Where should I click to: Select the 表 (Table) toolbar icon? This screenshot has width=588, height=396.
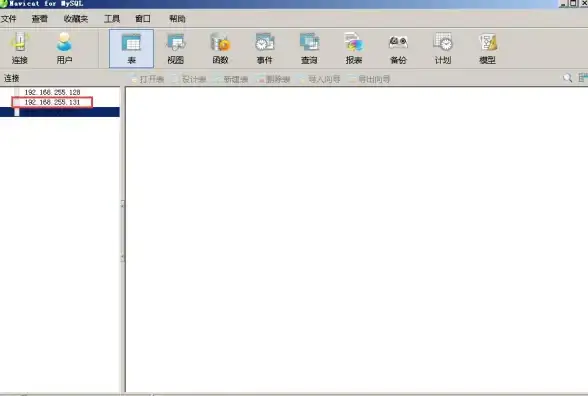tap(131, 49)
